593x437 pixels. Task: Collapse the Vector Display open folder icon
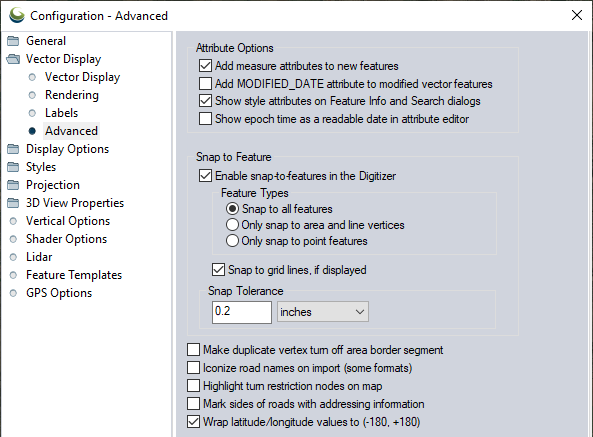coord(13,59)
